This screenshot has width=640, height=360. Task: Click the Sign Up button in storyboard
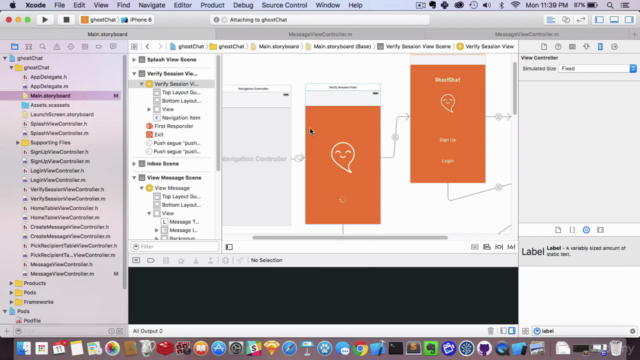[x=448, y=140]
